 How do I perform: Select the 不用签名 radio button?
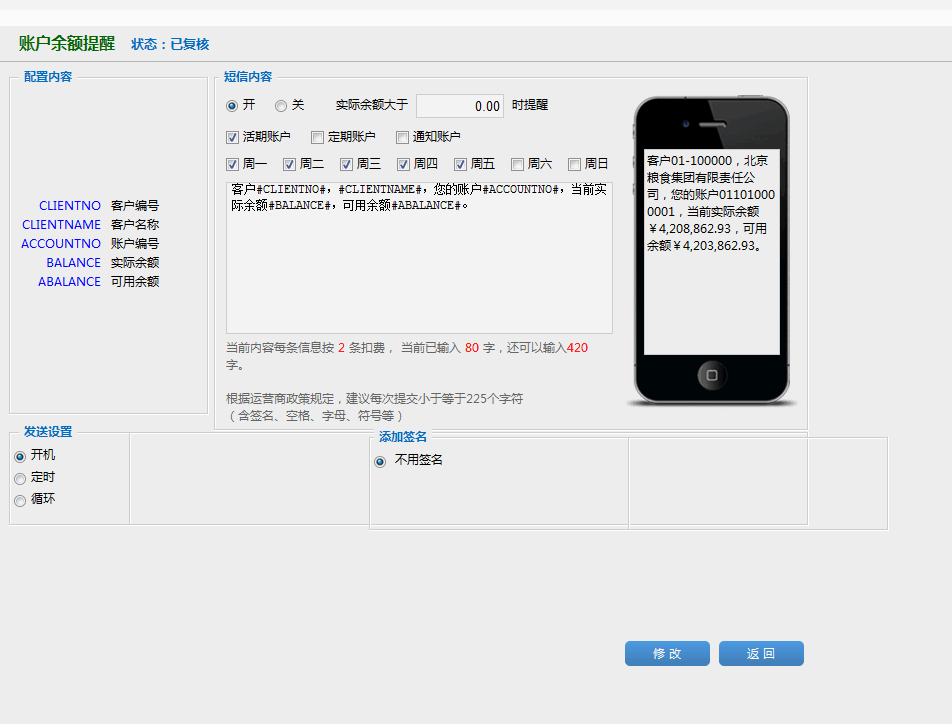coord(380,462)
